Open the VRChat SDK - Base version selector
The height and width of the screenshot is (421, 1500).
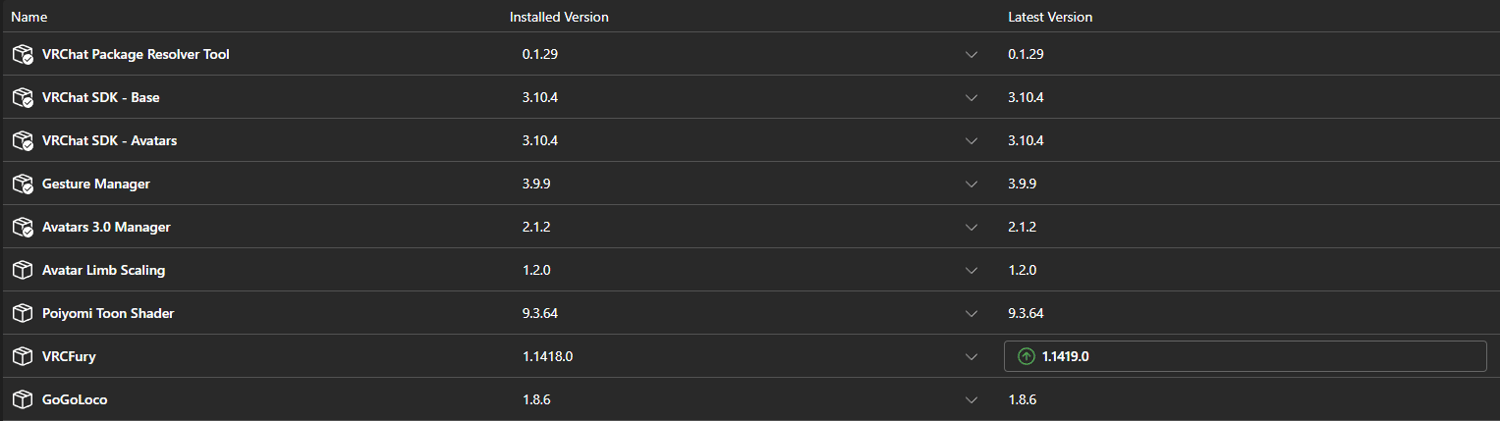tap(971, 98)
